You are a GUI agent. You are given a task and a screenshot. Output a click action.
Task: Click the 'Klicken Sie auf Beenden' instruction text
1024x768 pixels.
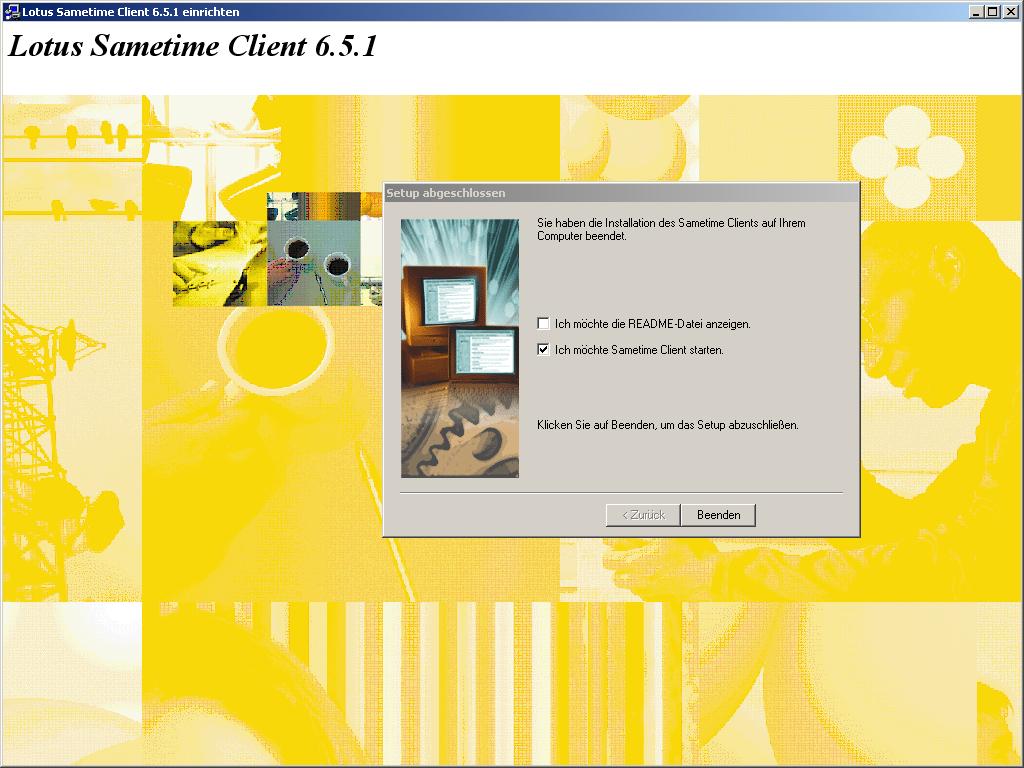point(667,425)
